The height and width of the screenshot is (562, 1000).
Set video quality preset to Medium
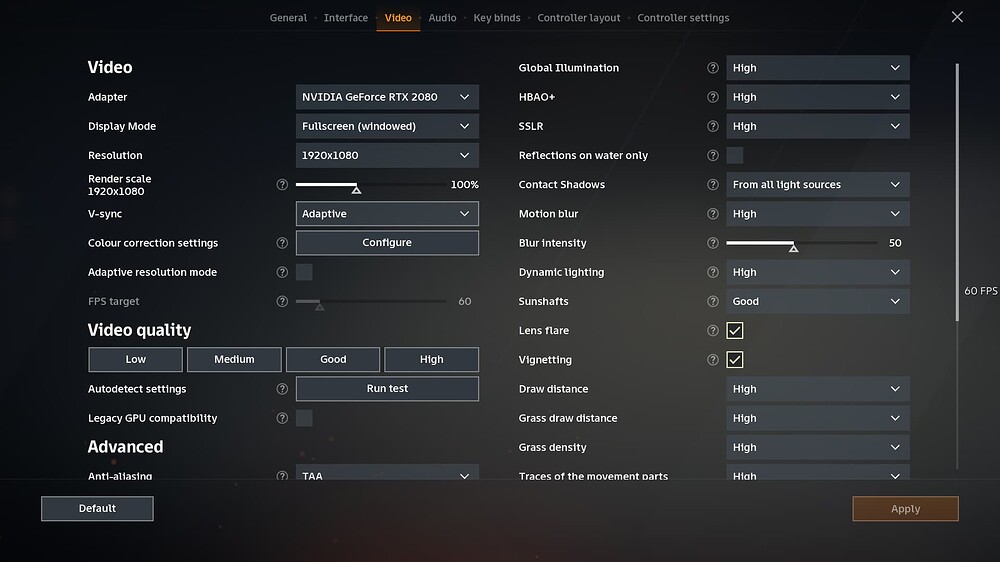click(x=234, y=360)
